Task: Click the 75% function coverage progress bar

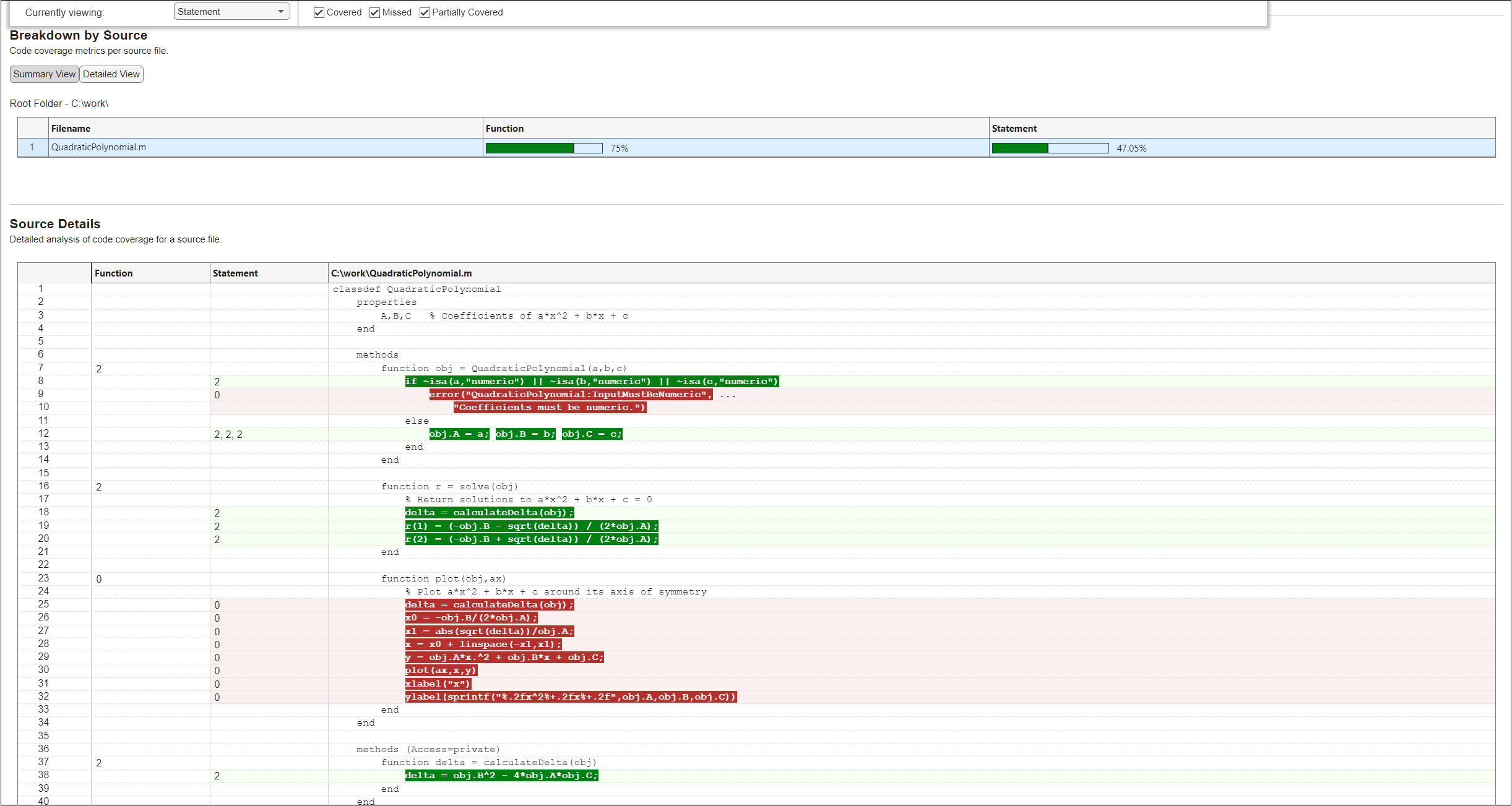Action: click(x=544, y=148)
